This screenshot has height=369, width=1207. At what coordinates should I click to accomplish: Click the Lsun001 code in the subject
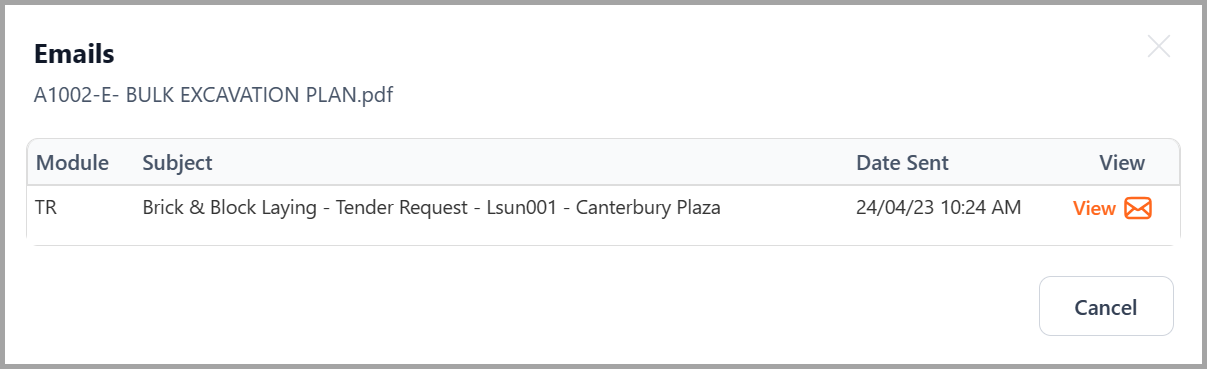point(519,208)
